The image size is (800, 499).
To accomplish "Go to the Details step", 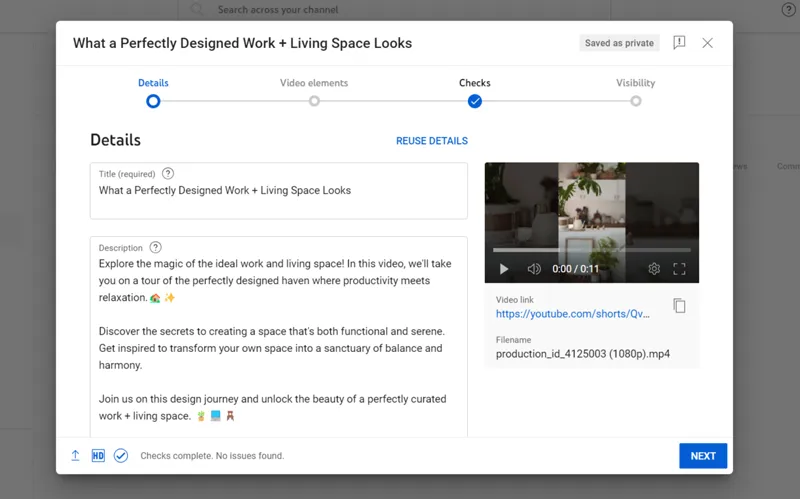I will [153, 100].
